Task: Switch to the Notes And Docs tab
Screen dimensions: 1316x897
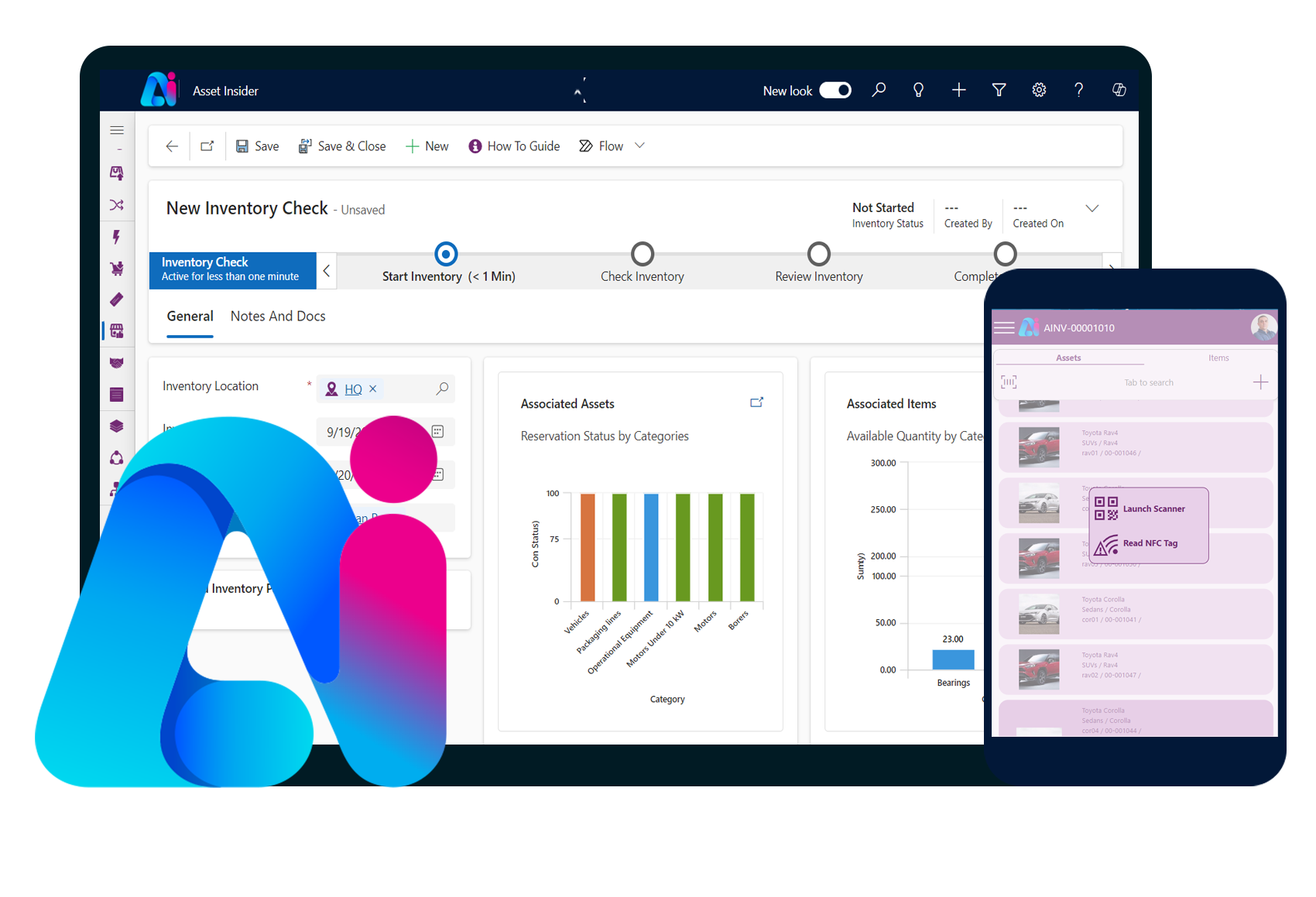Action: click(x=278, y=317)
